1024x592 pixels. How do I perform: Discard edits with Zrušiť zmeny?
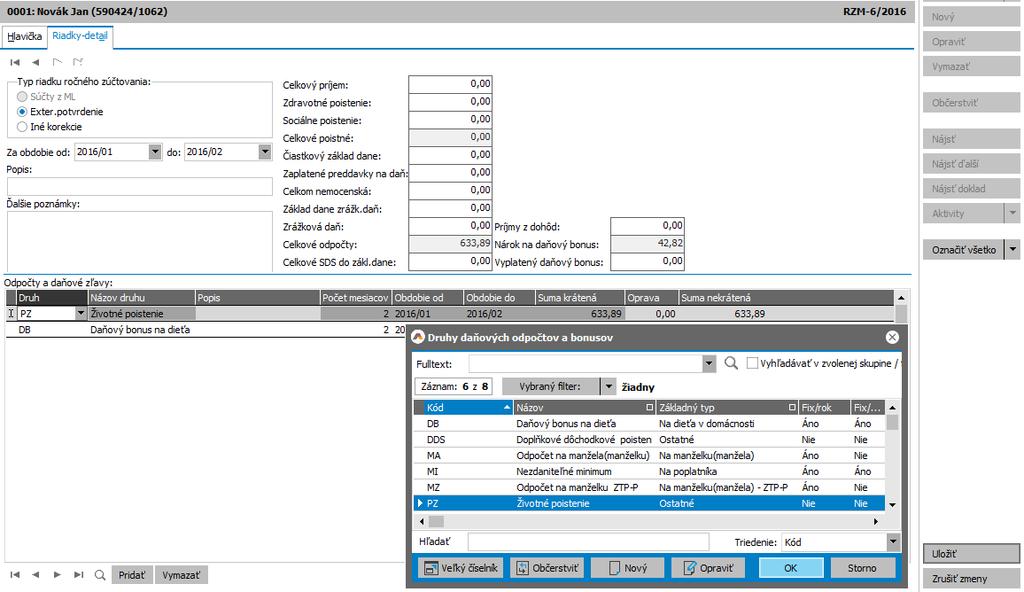tap(971, 579)
